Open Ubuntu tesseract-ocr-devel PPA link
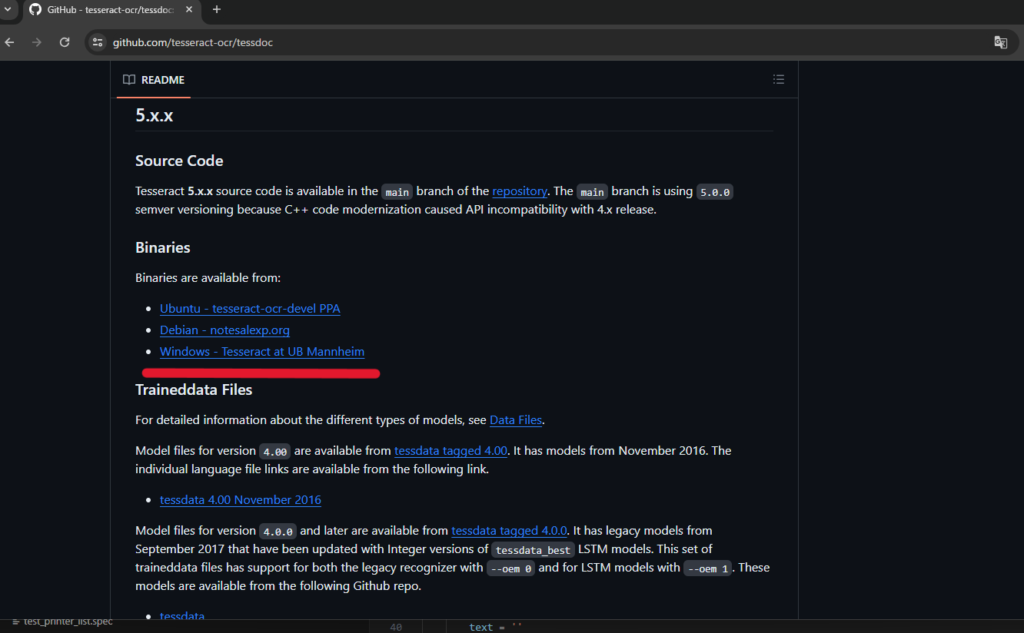This screenshot has width=1024, height=633. pyautogui.click(x=250, y=309)
